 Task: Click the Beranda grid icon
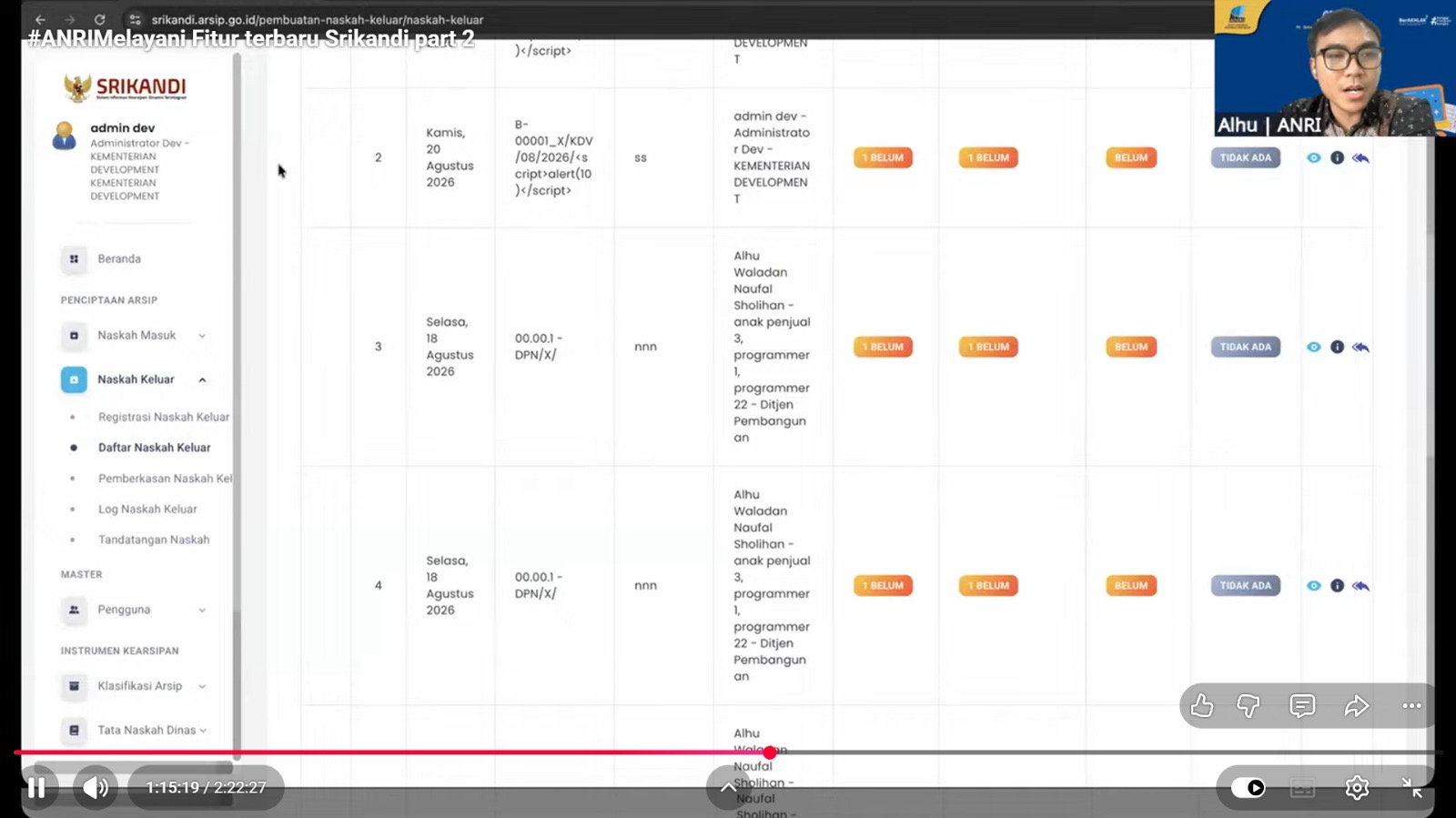point(74,259)
